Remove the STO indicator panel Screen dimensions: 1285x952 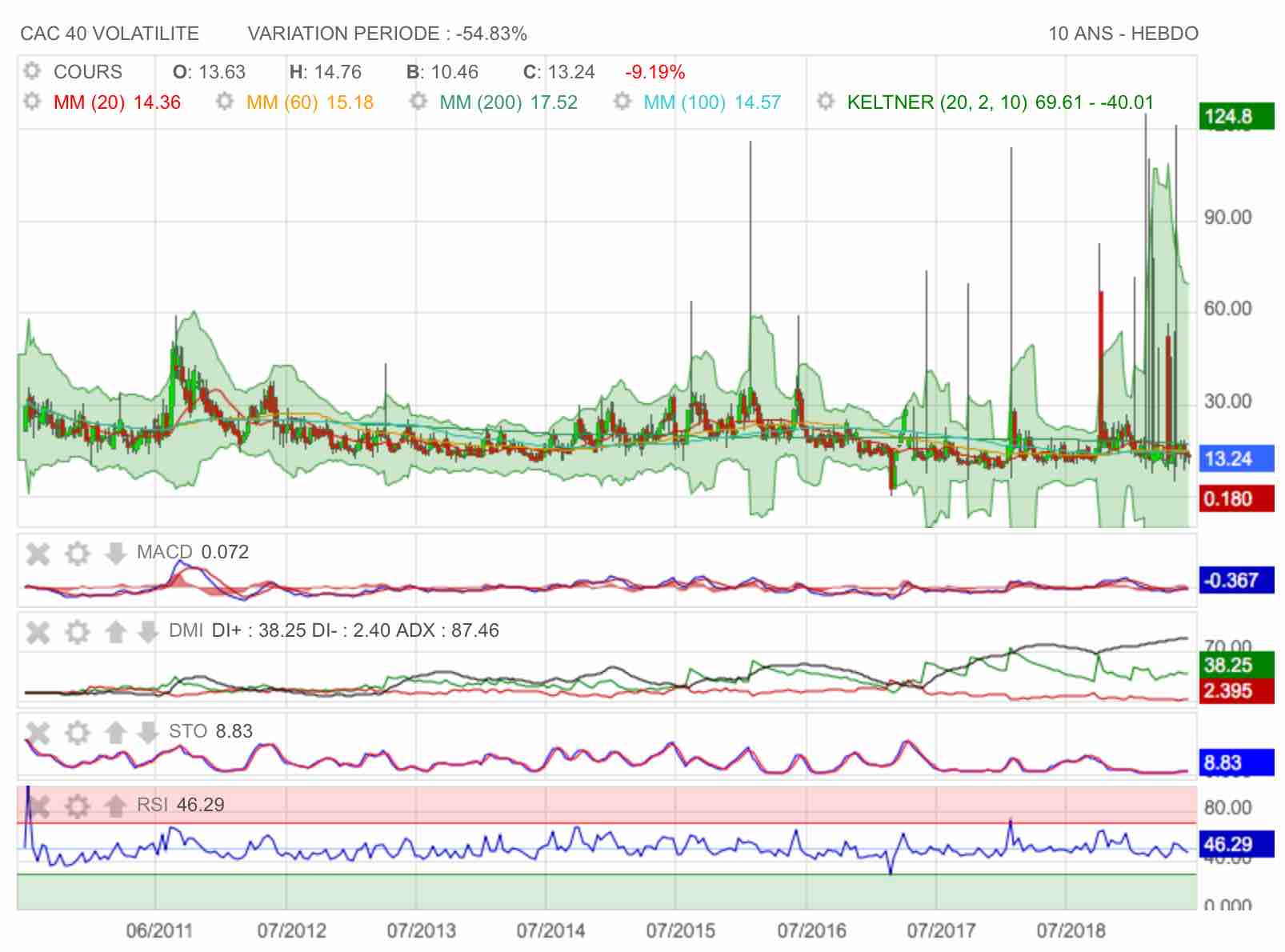tap(38, 732)
